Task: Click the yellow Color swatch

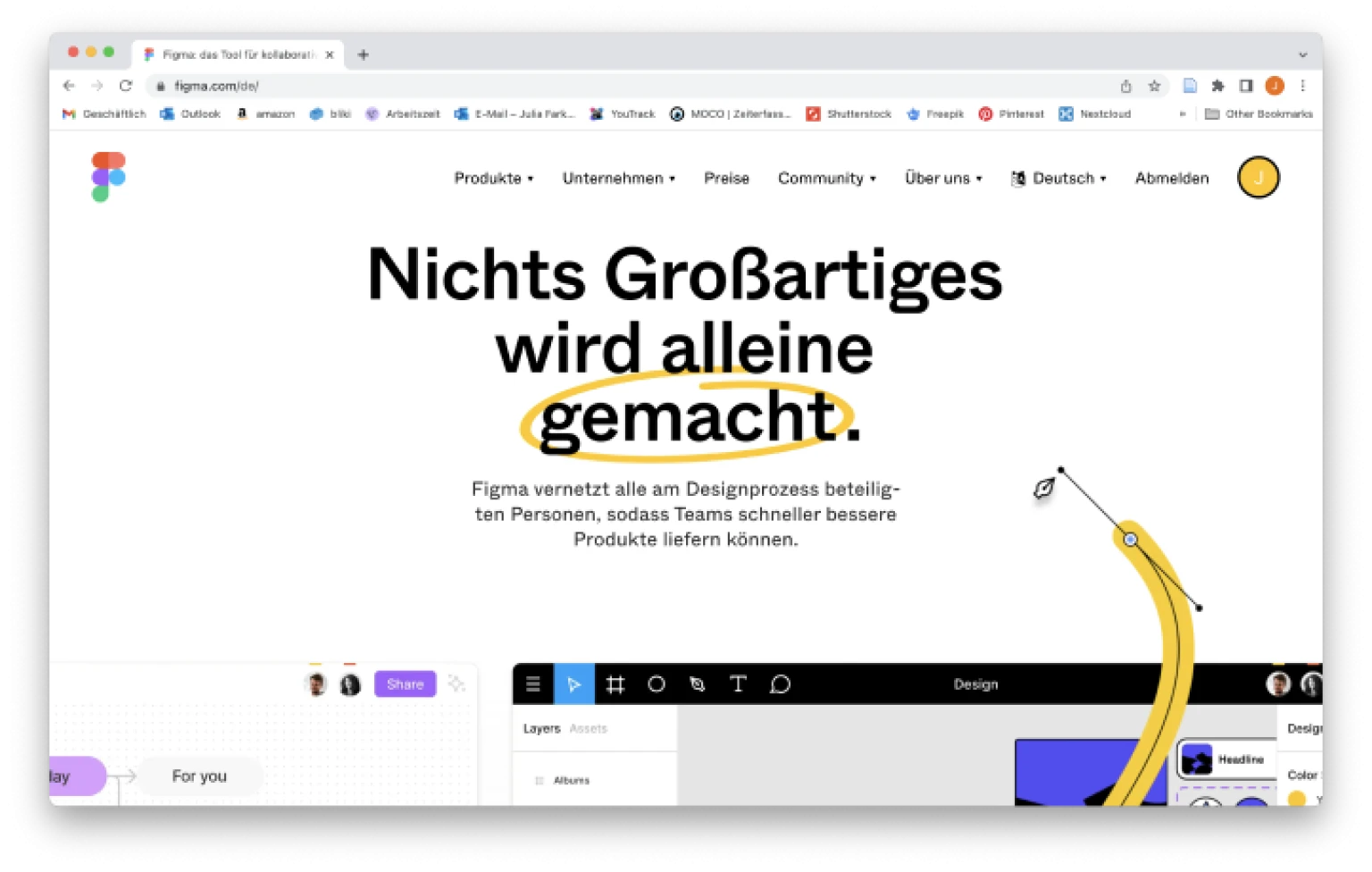Action: click(x=1296, y=799)
